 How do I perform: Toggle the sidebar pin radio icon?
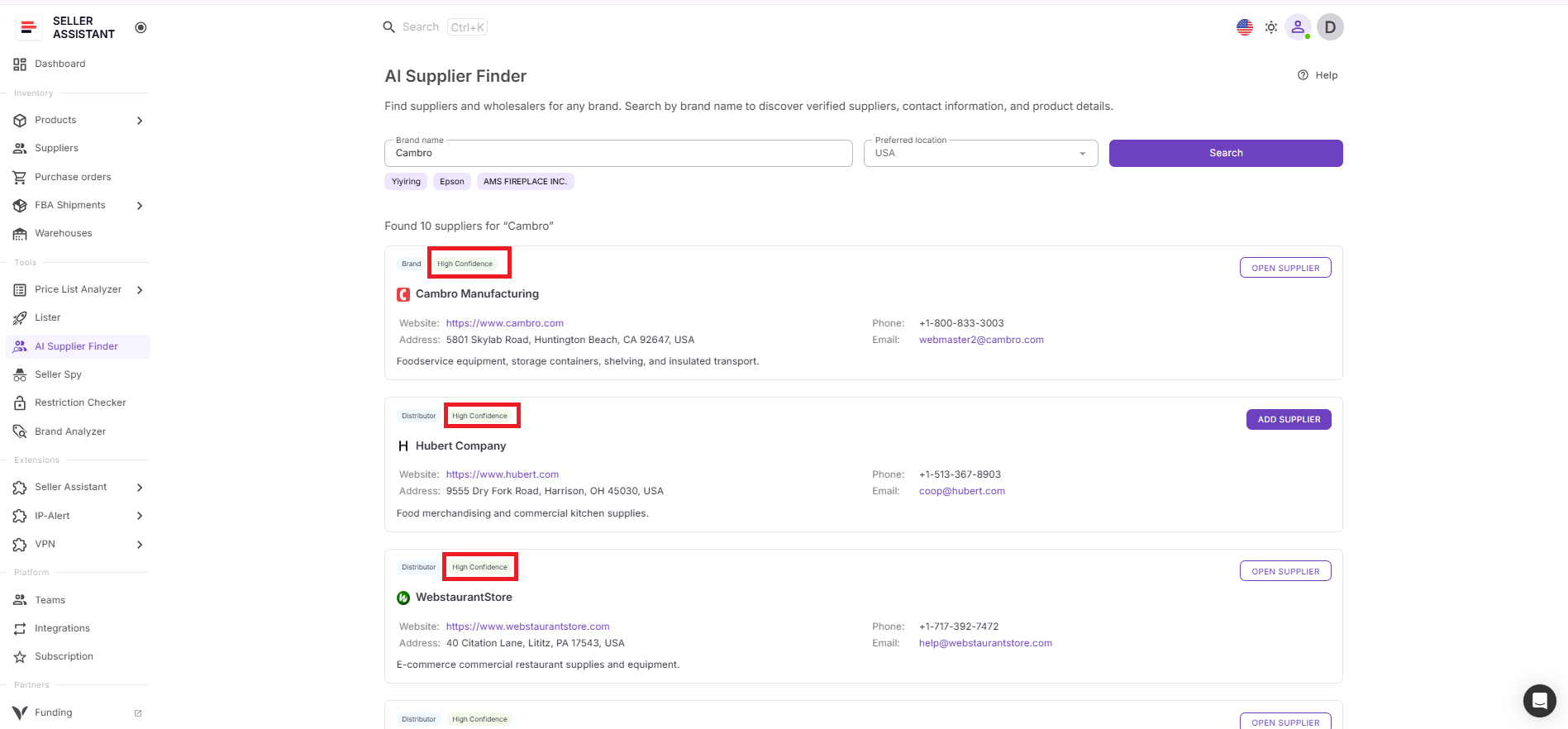pyautogui.click(x=141, y=27)
